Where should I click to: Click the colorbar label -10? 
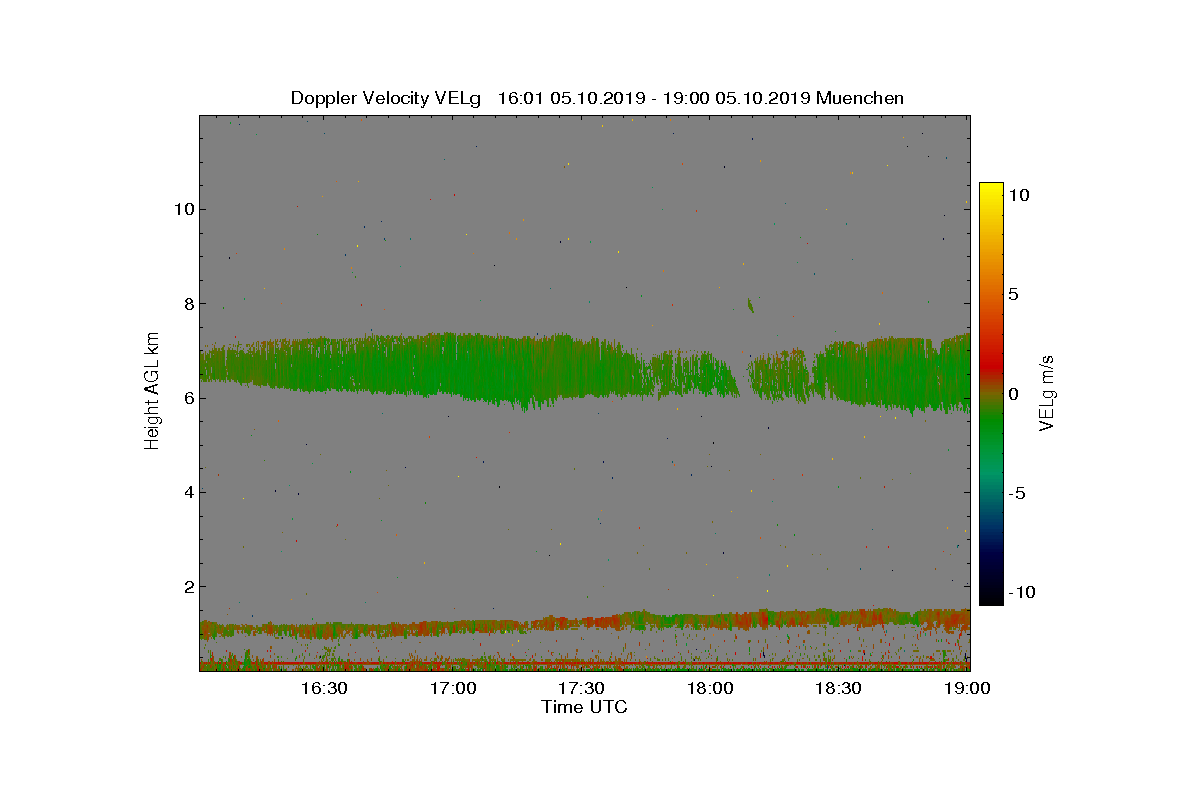point(1019,592)
